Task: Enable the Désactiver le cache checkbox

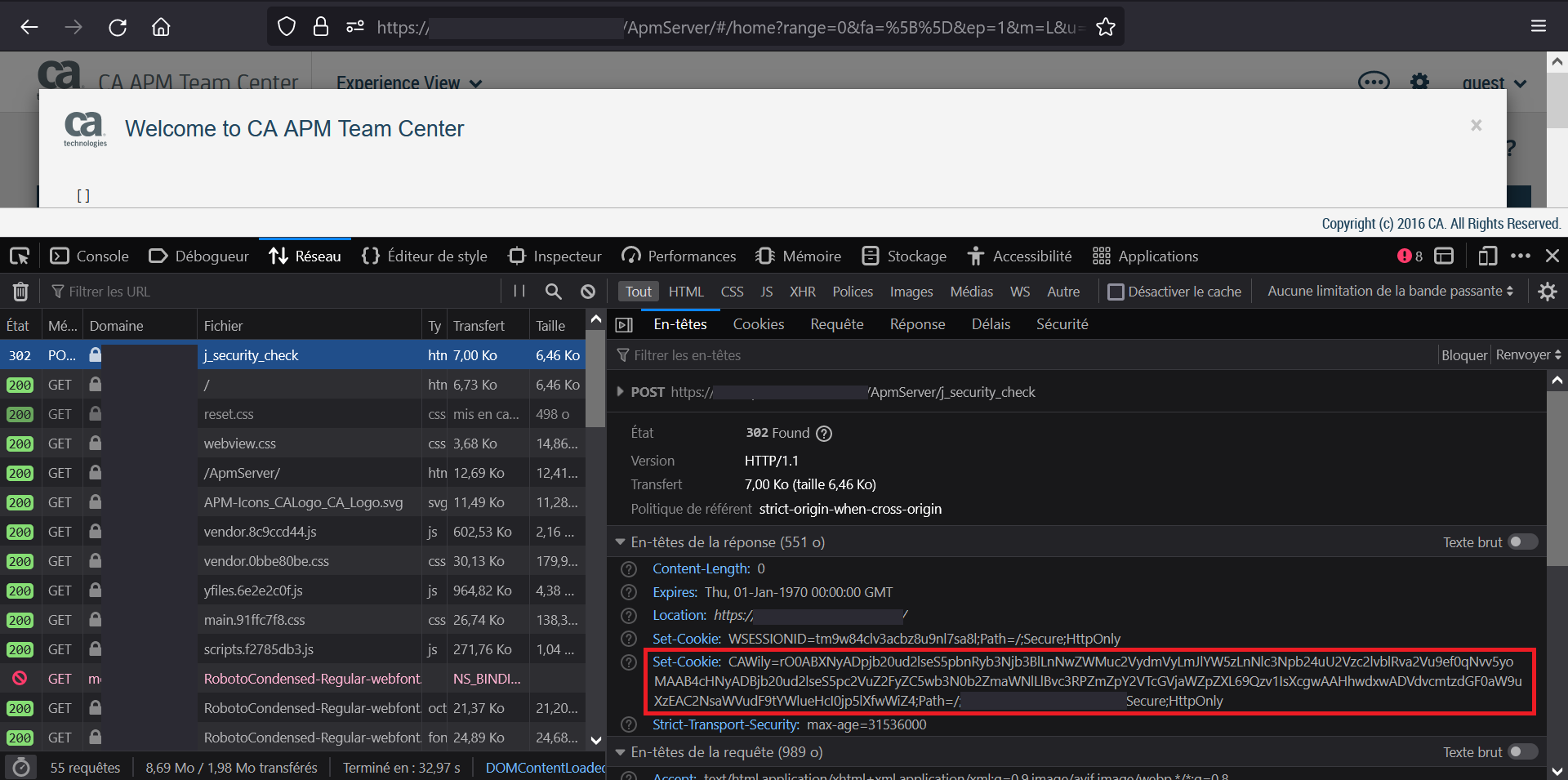Action: 1115,292
